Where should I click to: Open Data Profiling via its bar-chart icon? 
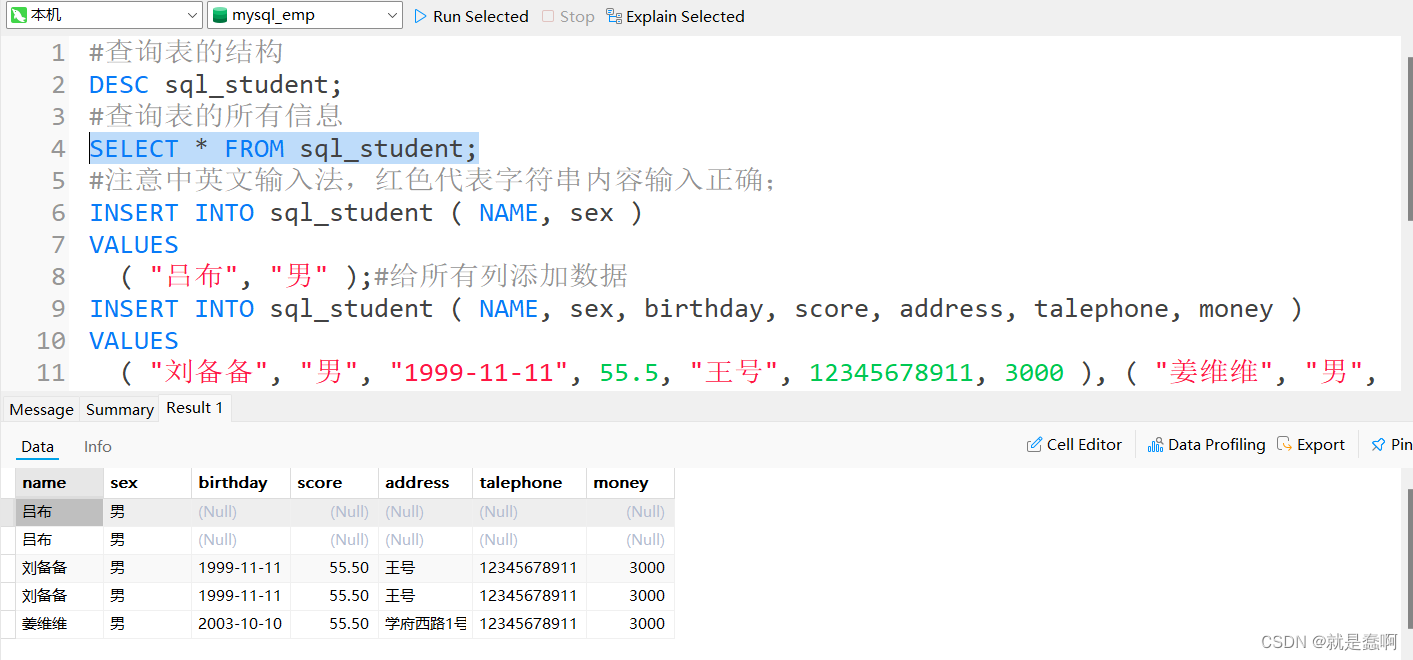(1156, 444)
